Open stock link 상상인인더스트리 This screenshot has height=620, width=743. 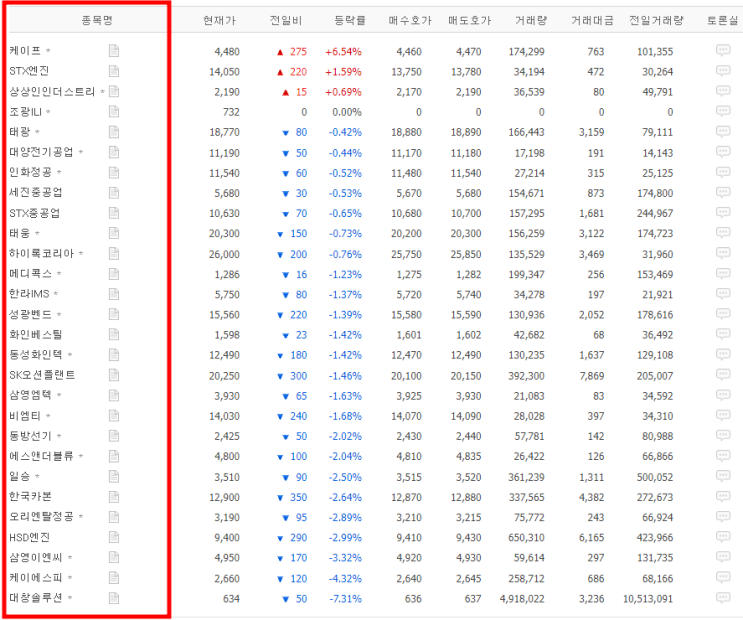click(x=52, y=91)
